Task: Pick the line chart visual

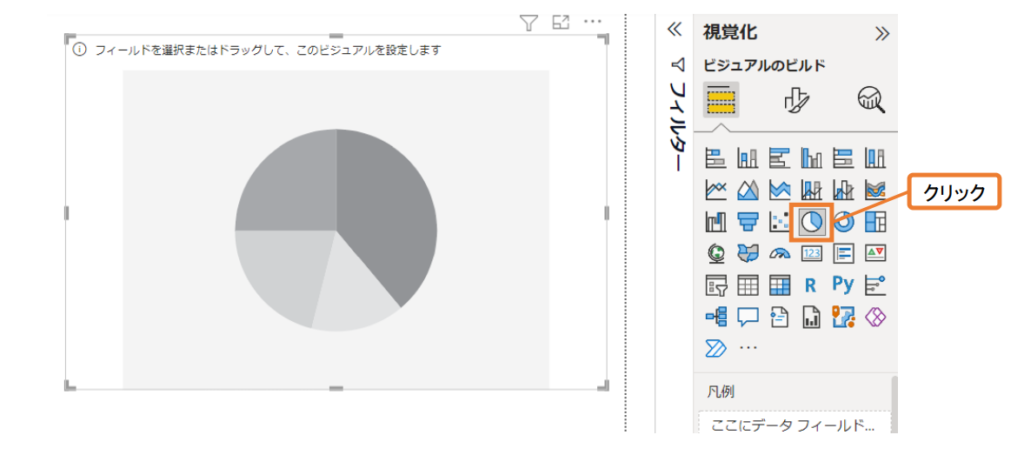Action: point(716,190)
